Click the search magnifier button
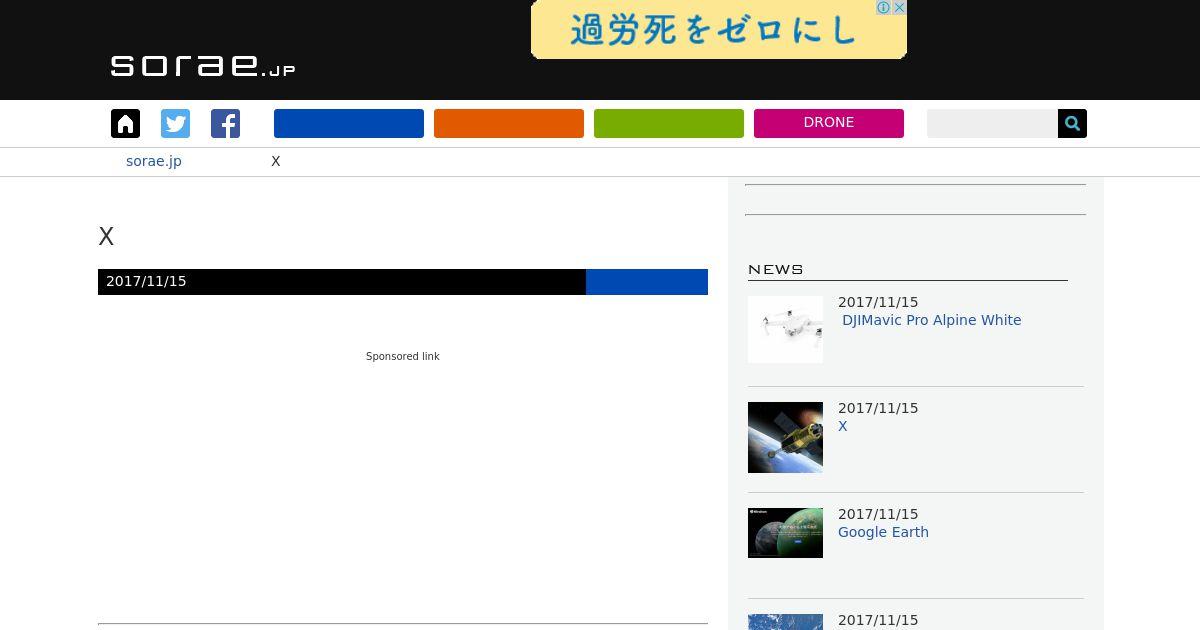Screen dimensions: 1200x630 (x=1072, y=123)
